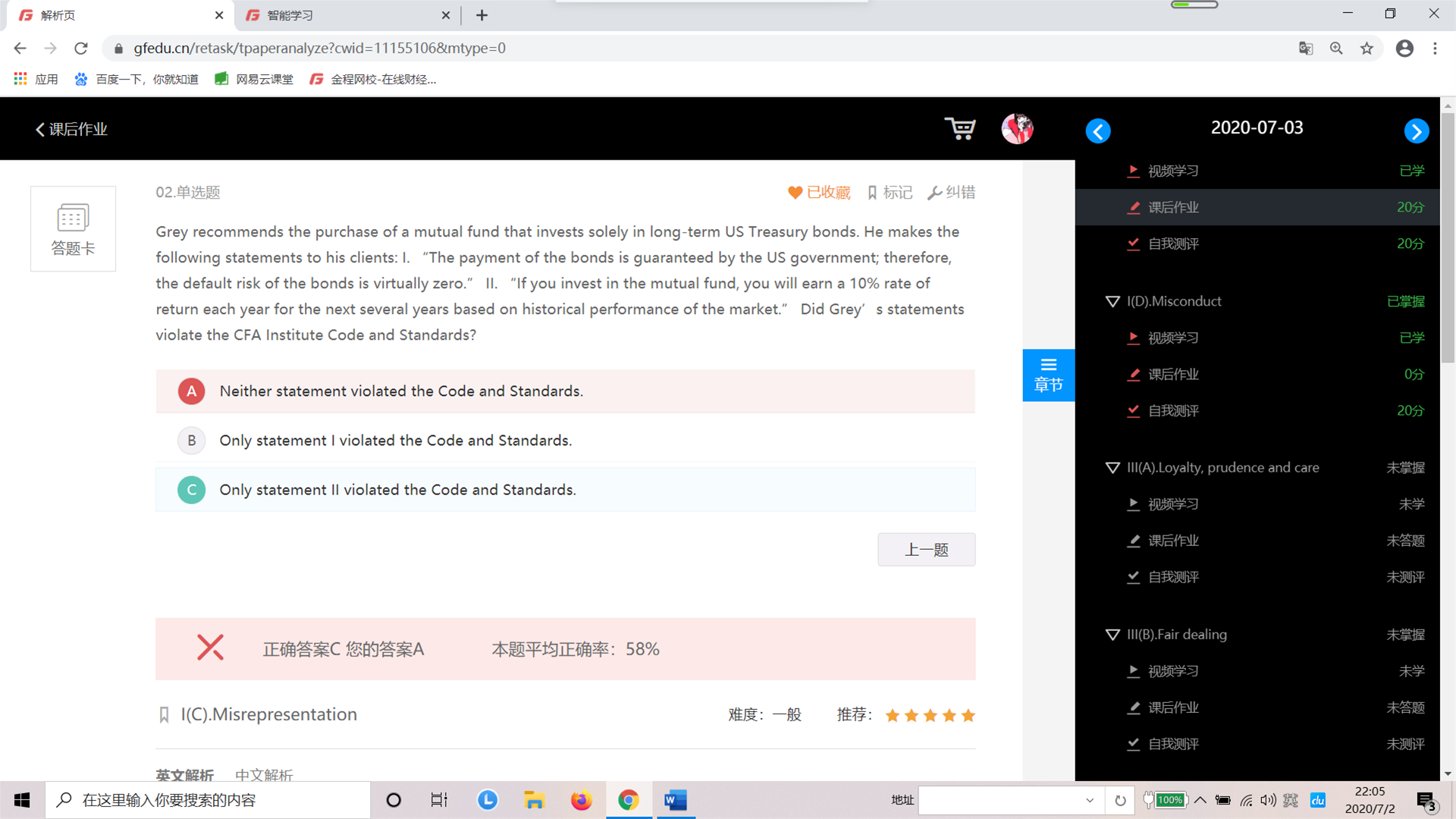This screenshot has width=1456, height=819.
Task: Select answer option B radio
Action: tap(191, 441)
